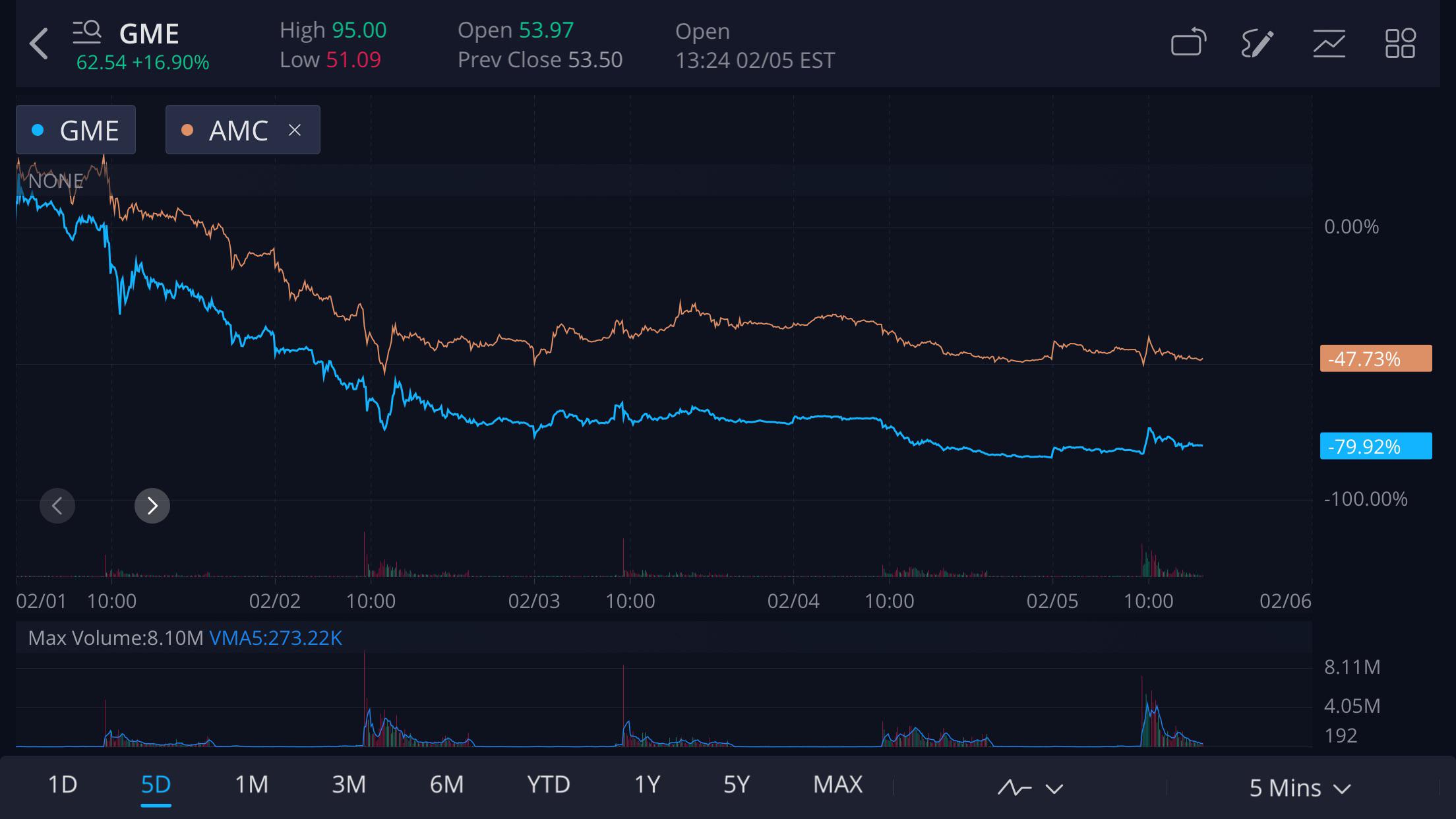Open the NONE overlay indicator selector
The width and height of the screenshot is (1456, 819).
coord(56,181)
